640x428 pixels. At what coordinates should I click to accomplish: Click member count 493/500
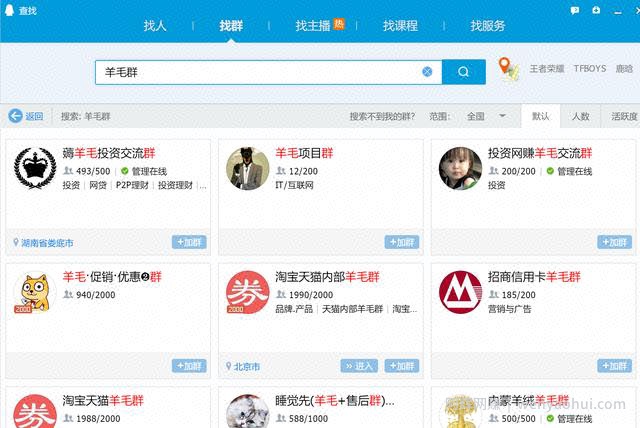point(93,171)
